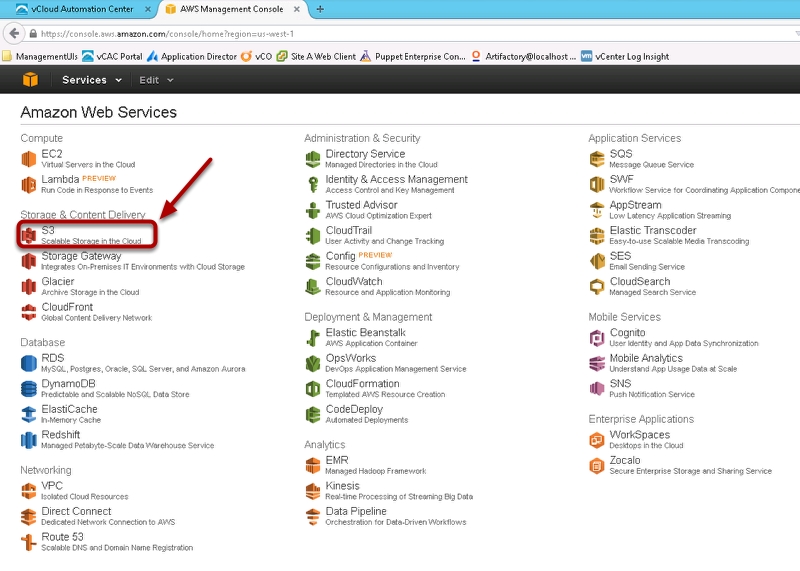Click the site lock icon in address bar
This screenshot has height=571, width=800.
pos(33,34)
